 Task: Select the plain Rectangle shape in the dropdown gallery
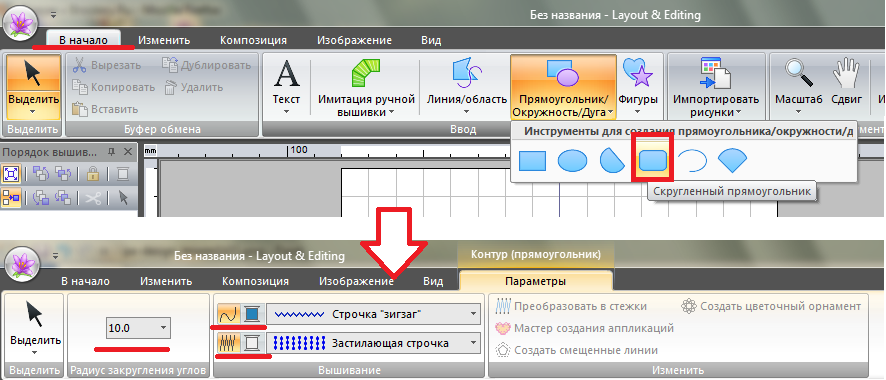[x=532, y=161]
